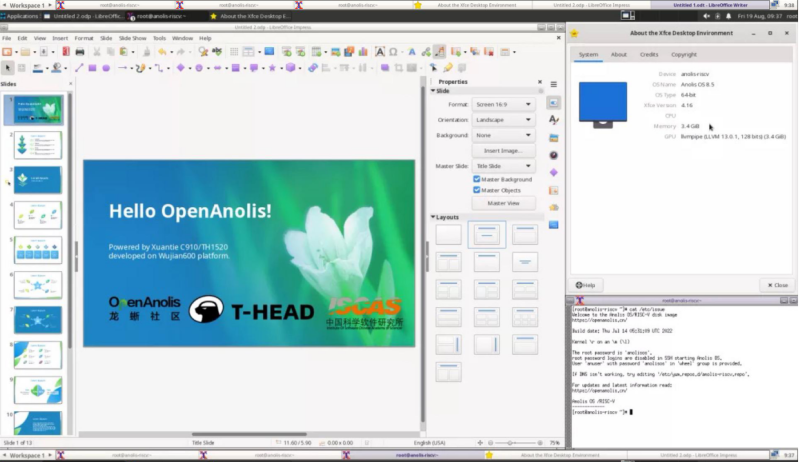
Task: Click Close button in About Xfce dialog
Action: coord(778,285)
